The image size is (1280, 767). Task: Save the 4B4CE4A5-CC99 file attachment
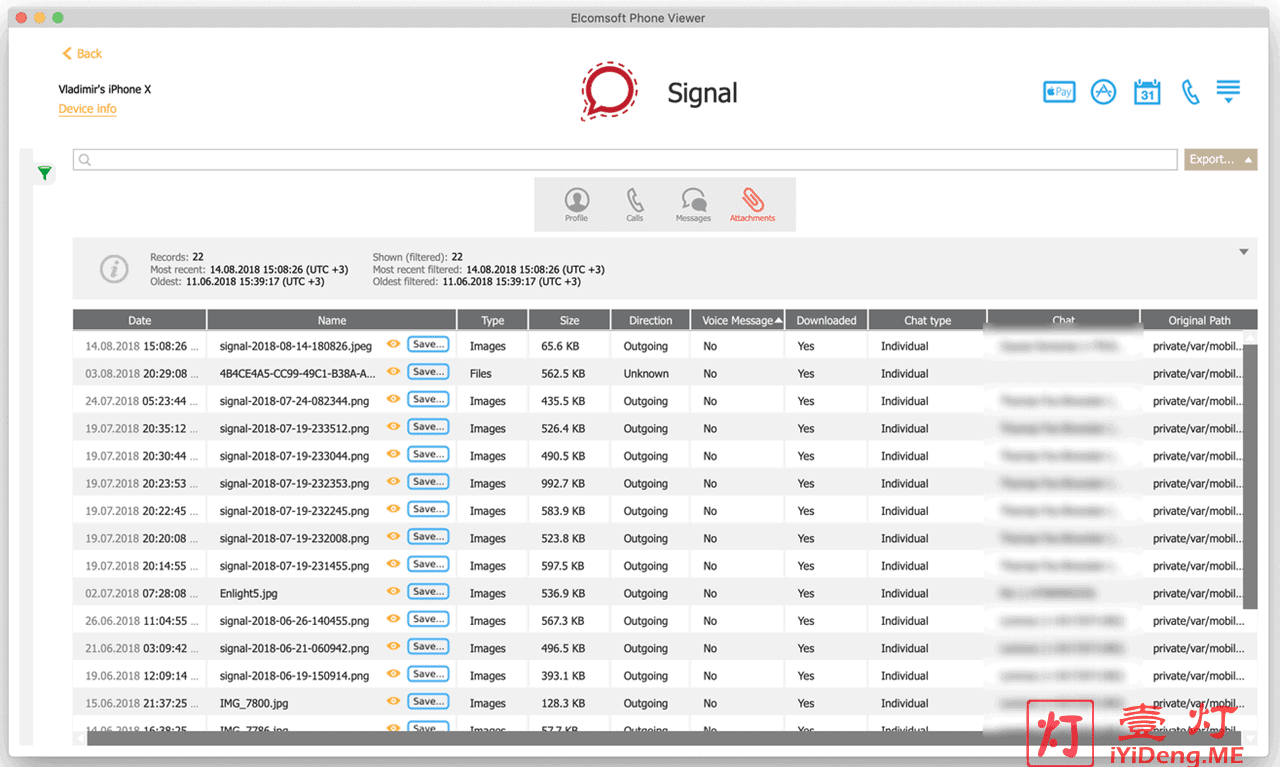(428, 372)
